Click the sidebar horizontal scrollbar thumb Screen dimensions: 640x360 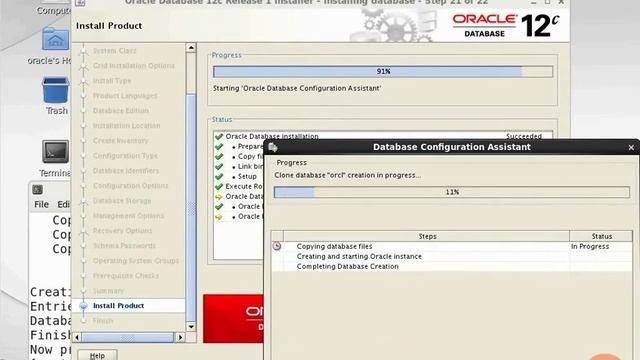[127, 337]
